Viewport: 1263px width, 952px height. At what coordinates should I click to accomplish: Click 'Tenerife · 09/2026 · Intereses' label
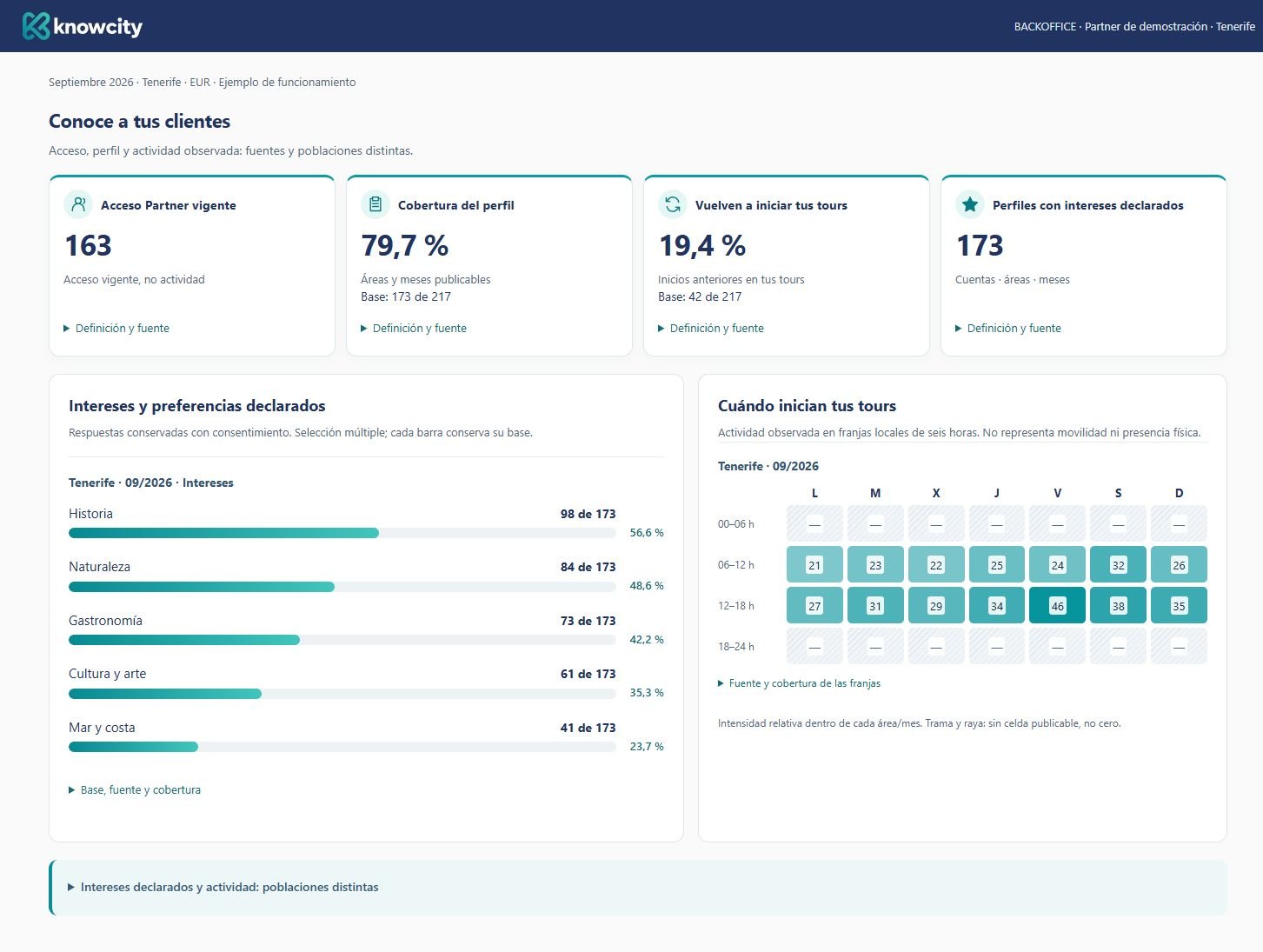click(x=151, y=483)
